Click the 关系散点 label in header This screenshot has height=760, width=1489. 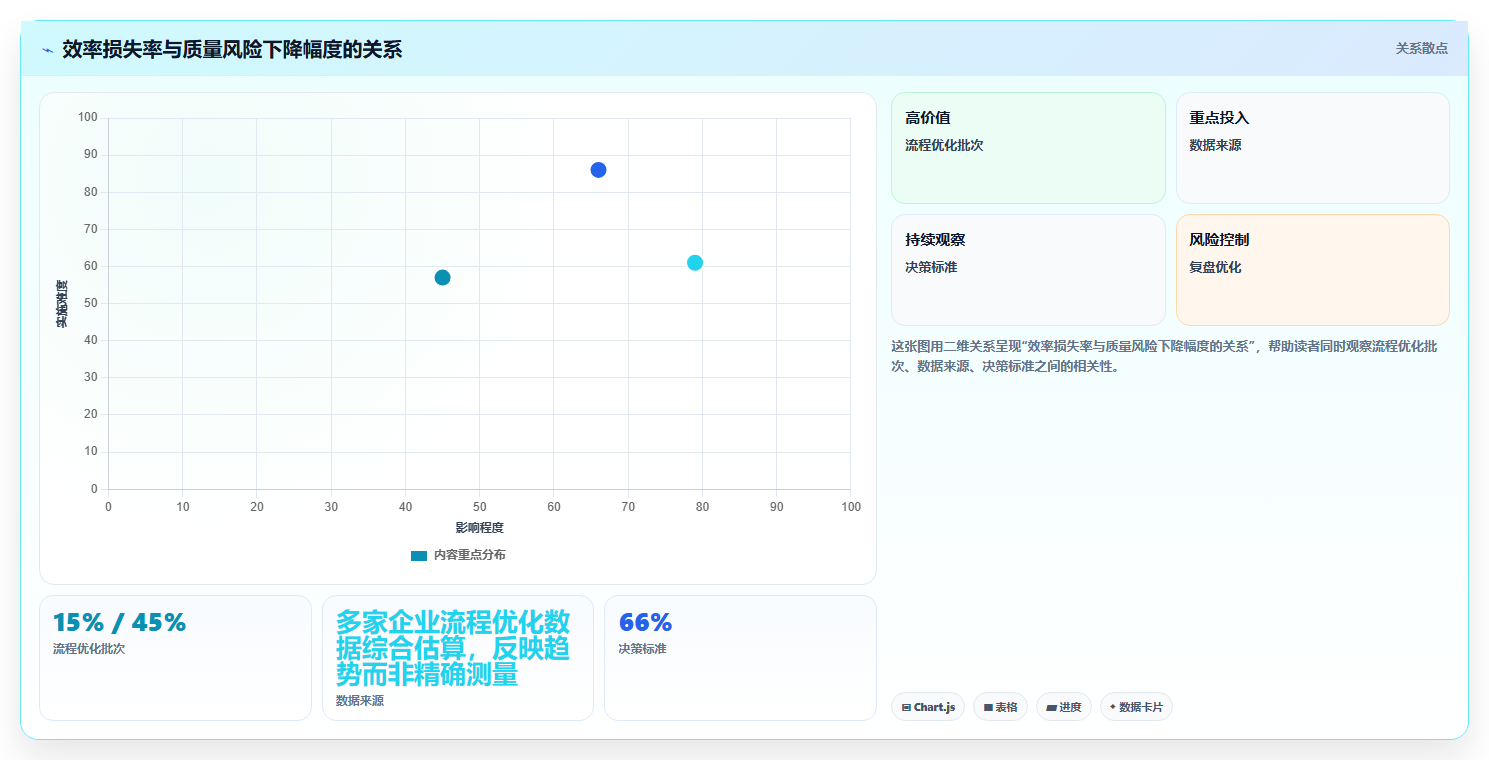coord(1421,48)
